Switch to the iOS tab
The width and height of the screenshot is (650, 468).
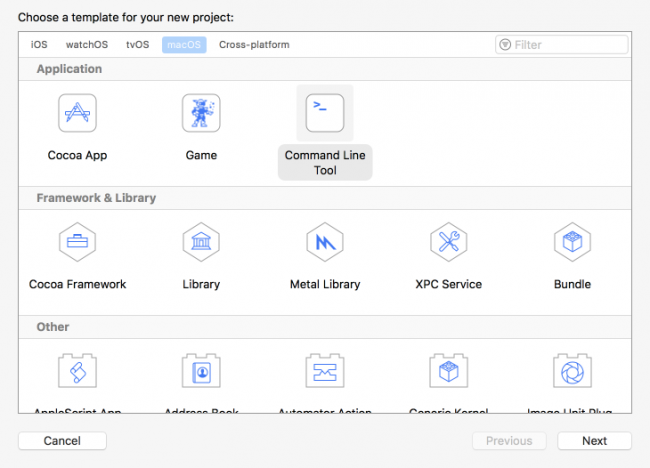39,44
